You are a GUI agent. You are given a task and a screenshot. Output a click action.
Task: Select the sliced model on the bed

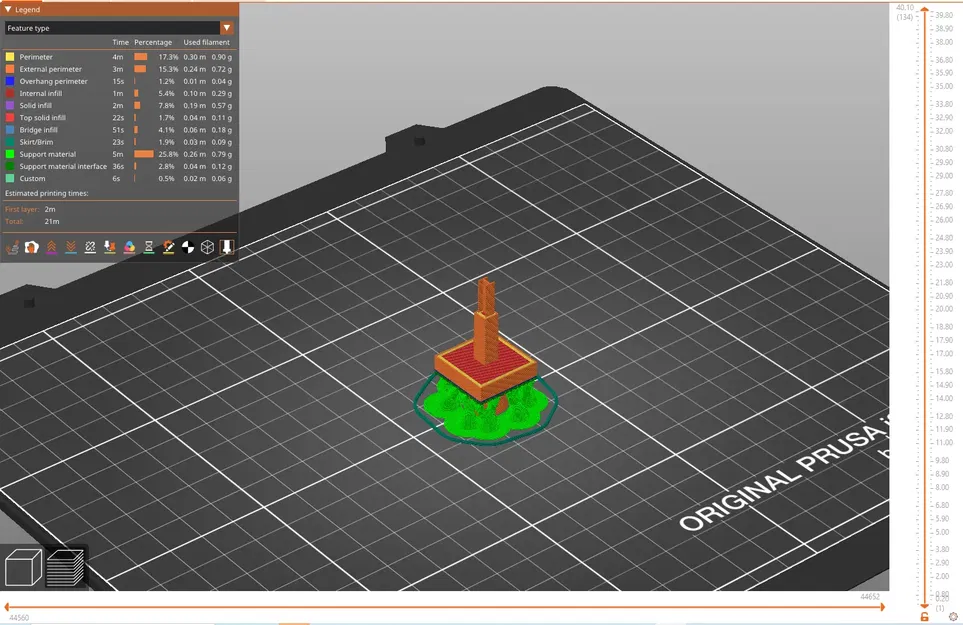(485, 362)
